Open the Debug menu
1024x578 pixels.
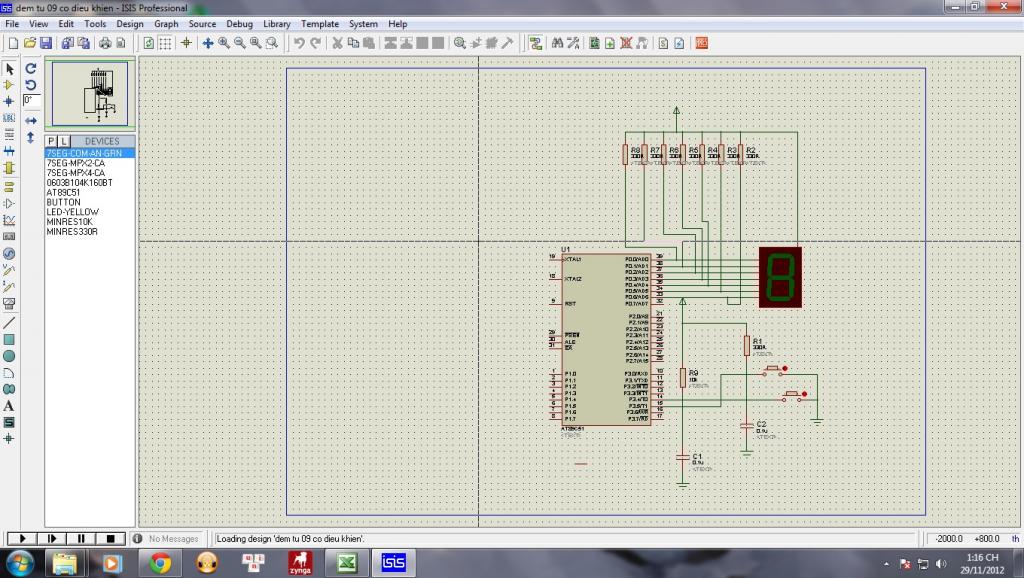pos(239,24)
